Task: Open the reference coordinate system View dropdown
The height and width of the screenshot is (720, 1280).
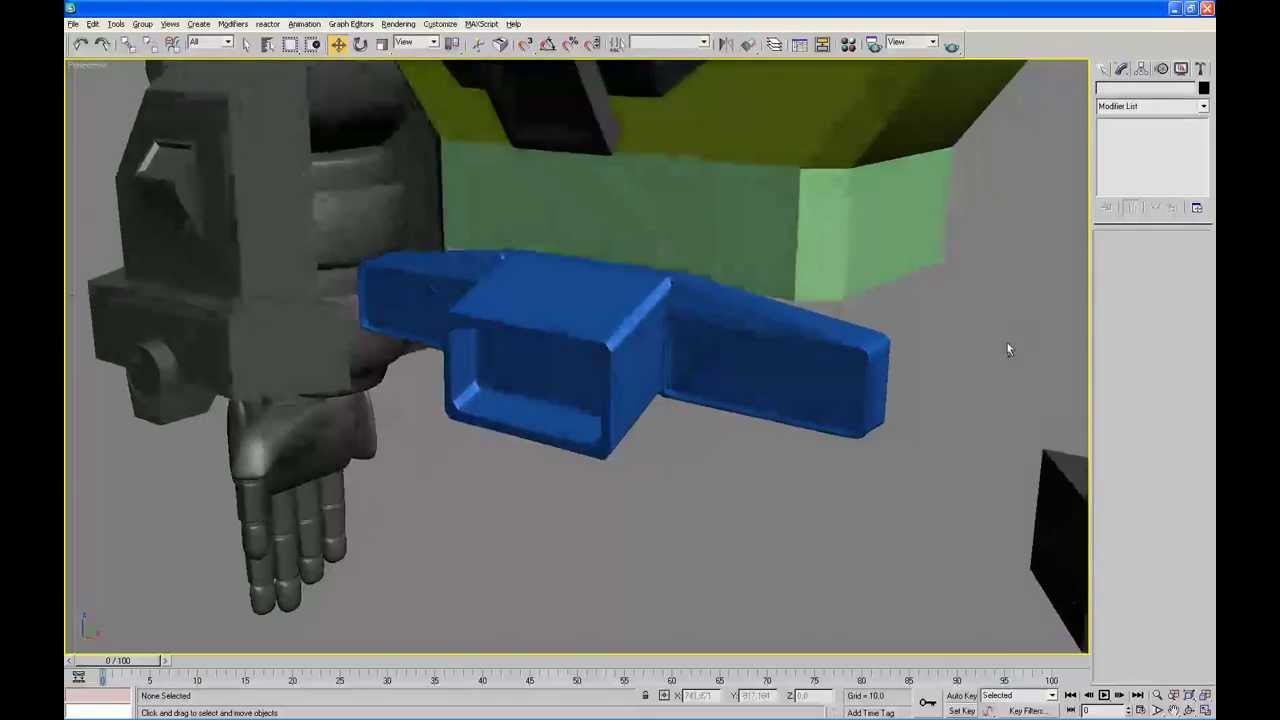Action: click(x=416, y=43)
